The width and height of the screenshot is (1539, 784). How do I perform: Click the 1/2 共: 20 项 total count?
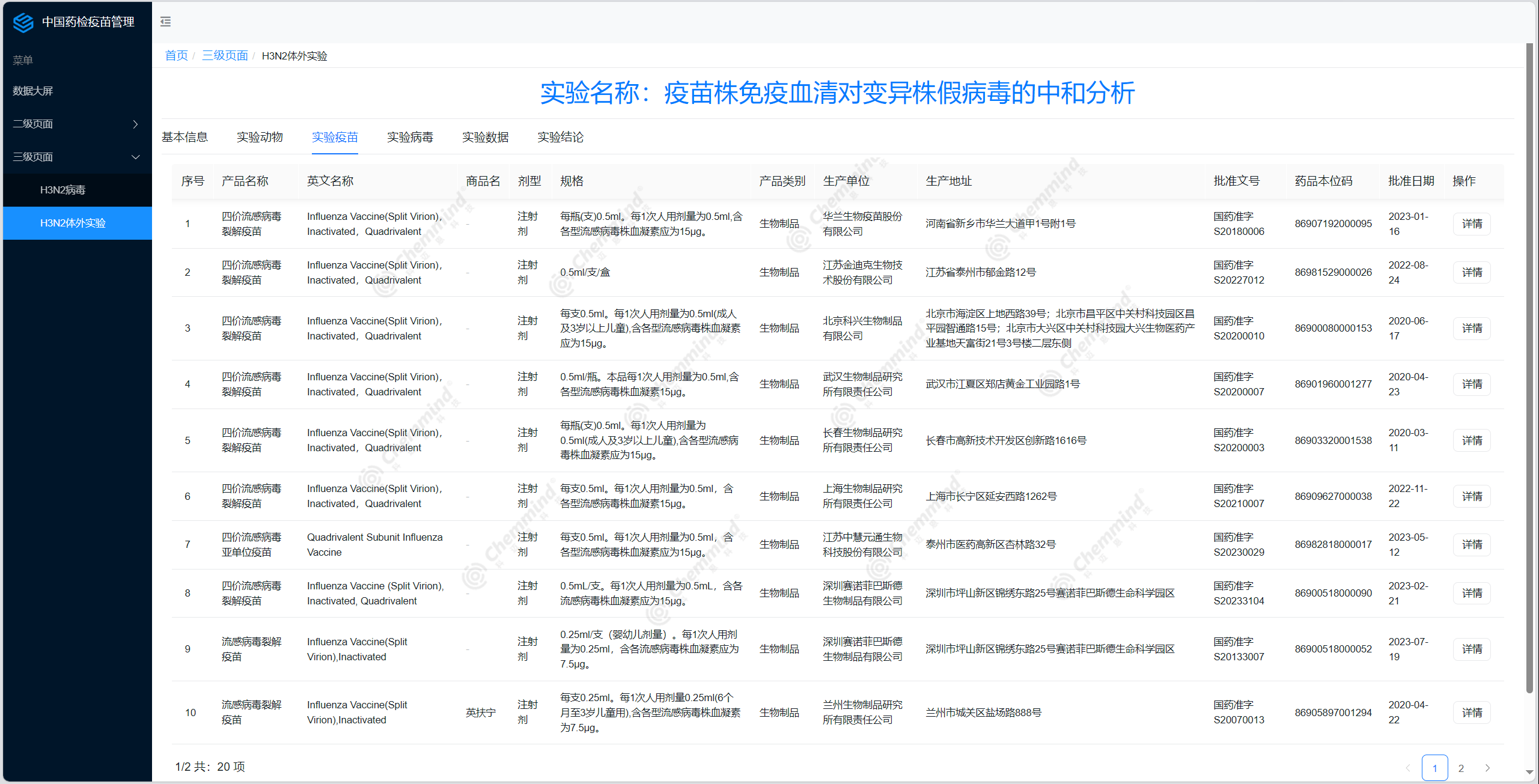(x=210, y=767)
